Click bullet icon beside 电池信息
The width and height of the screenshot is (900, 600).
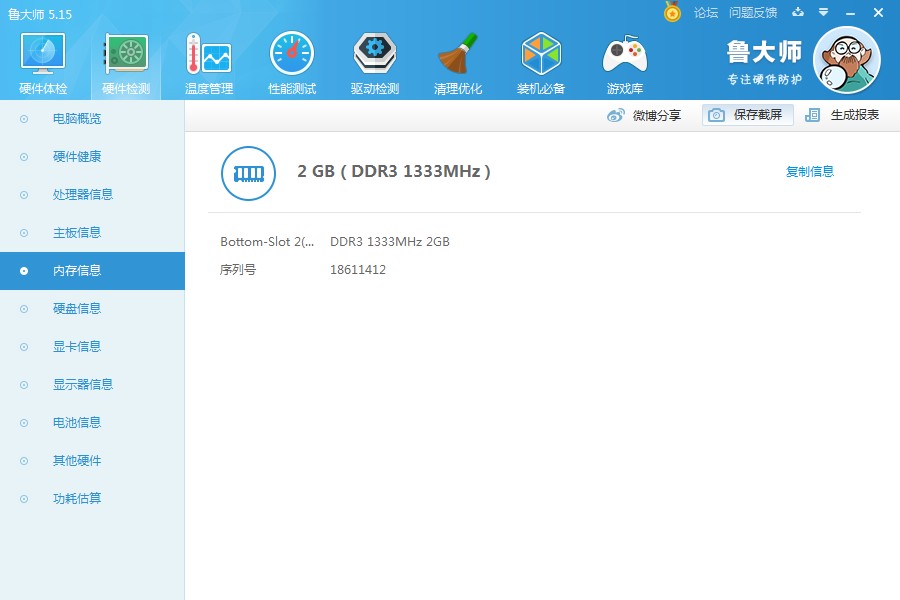24,423
